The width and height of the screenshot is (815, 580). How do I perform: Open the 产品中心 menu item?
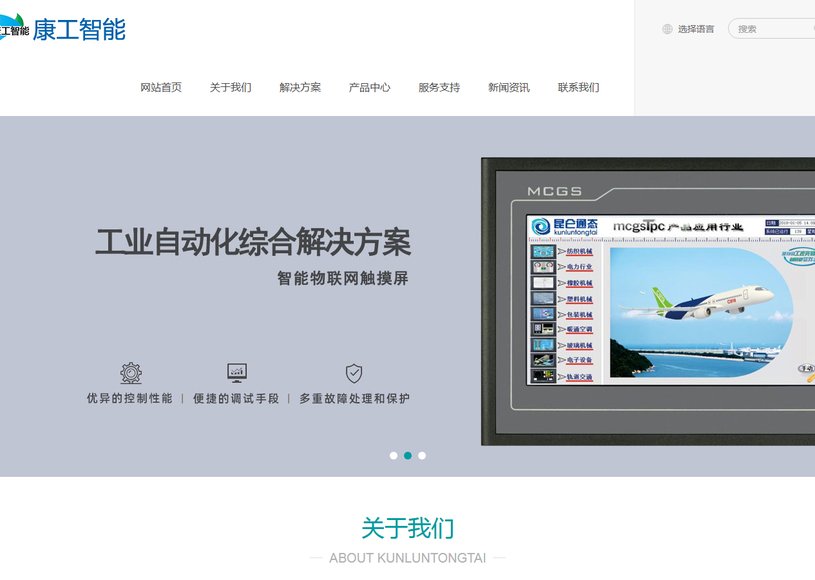point(370,87)
